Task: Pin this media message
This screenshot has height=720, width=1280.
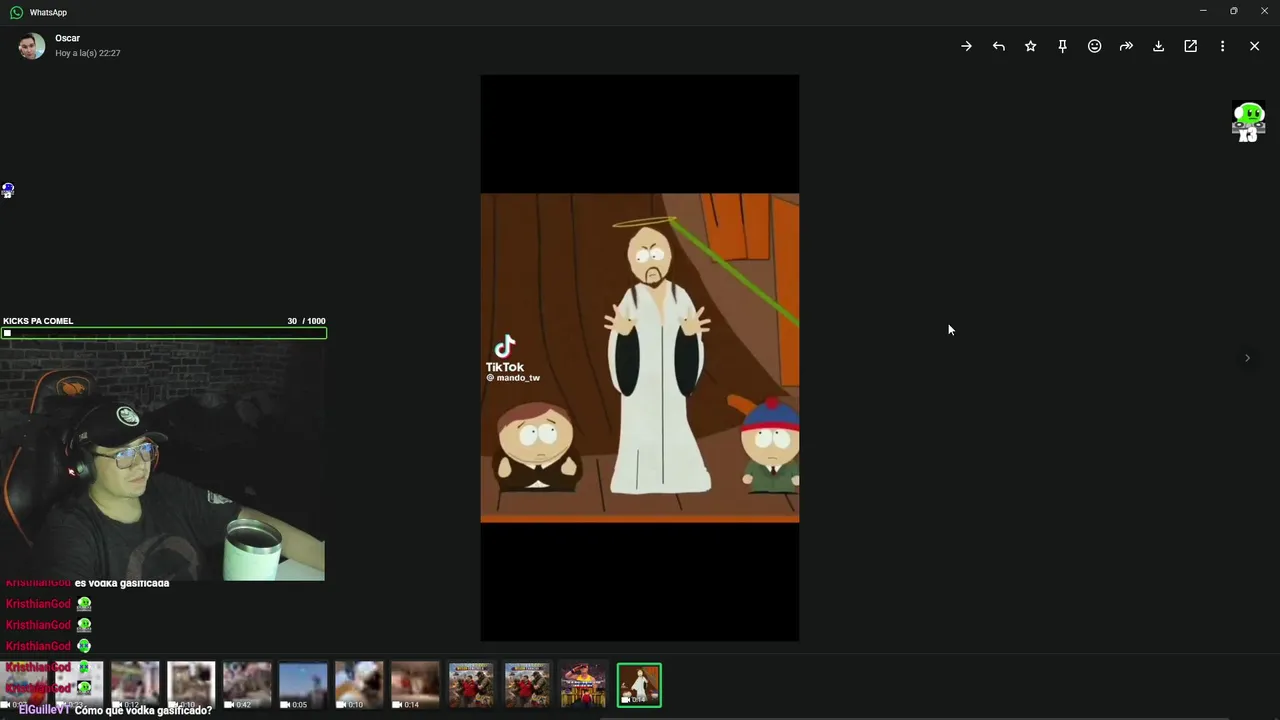Action: pos(1062,46)
